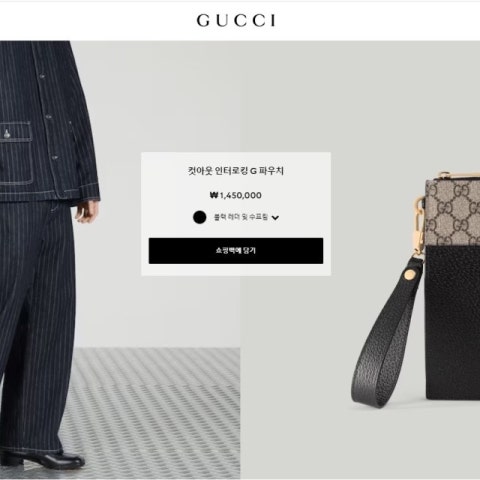Viewport: 480px width, 480px height.
Task: Click the GUCCI logo at the top
Action: pos(236,21)
